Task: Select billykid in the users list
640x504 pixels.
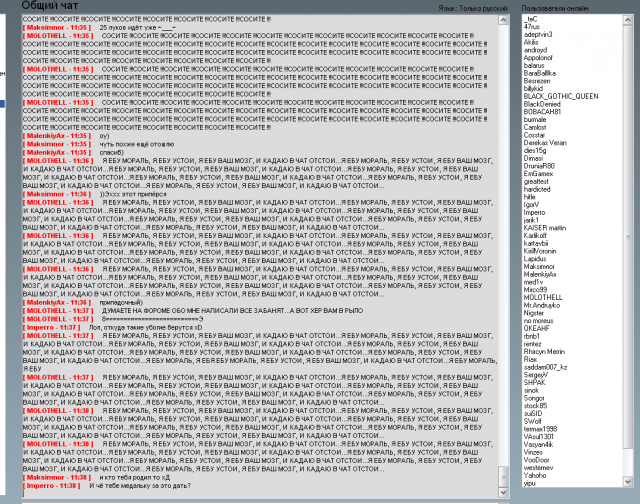Action: [x=533, y=89]
